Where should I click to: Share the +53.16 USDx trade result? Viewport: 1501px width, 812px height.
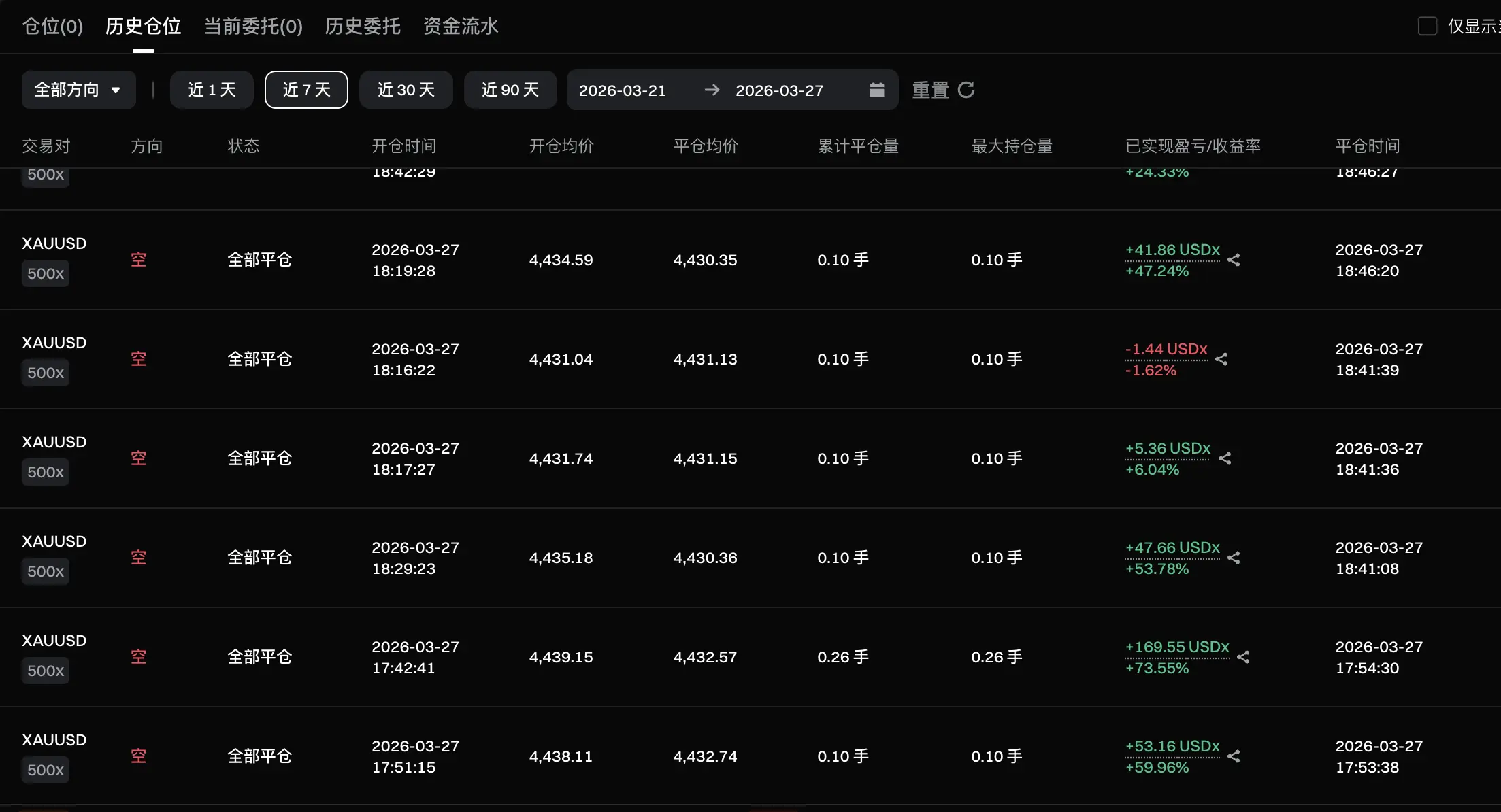(x=1234, y=756)
